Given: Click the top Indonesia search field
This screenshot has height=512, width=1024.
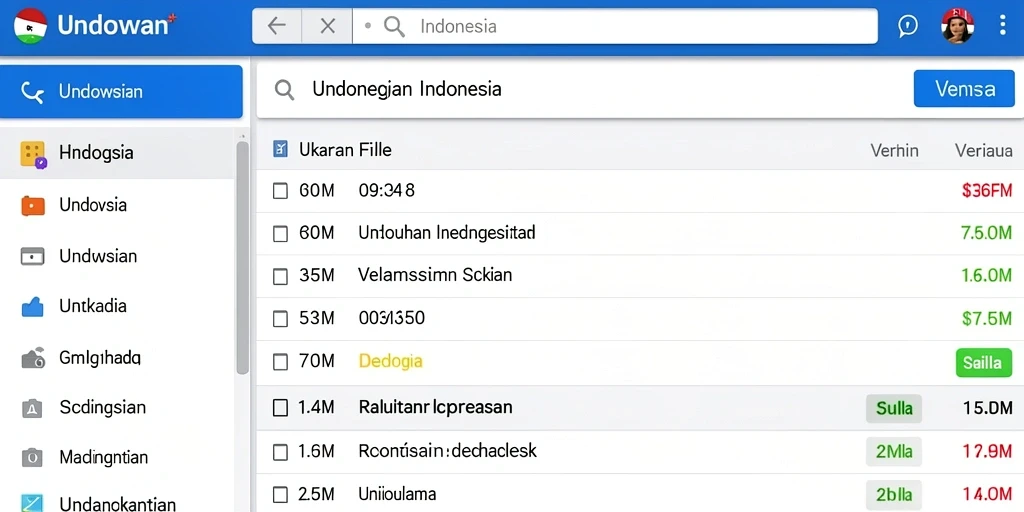Looking at the screenshot, I should click(615, 26).
